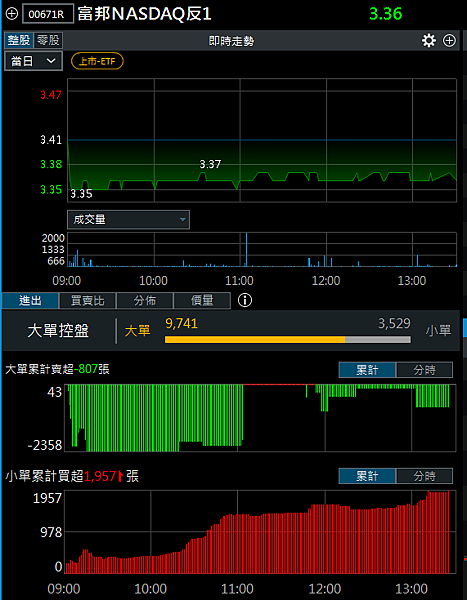Click the 上市-ETF tag button
The width and height of the screenshot is (467, 600).
pos(97,61)
